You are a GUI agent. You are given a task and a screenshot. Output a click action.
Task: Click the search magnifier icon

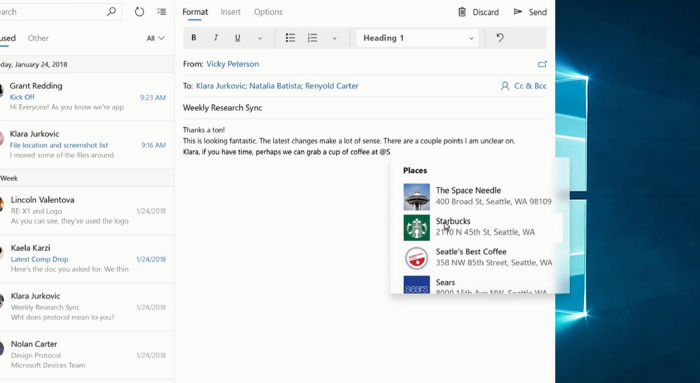(x=111, y=12)
